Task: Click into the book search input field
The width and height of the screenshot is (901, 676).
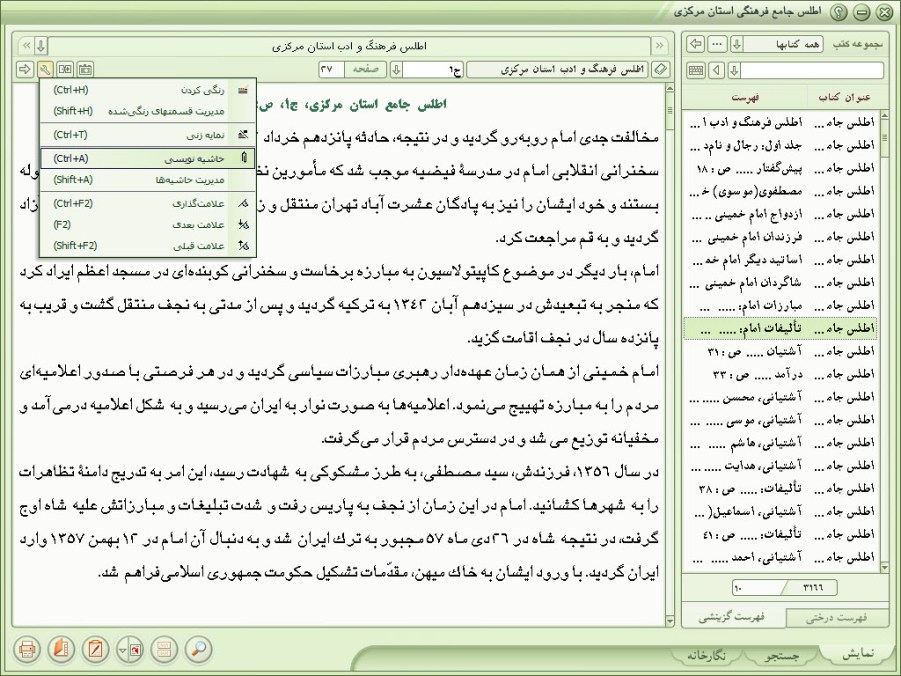Action: click(x=811, y=71)
